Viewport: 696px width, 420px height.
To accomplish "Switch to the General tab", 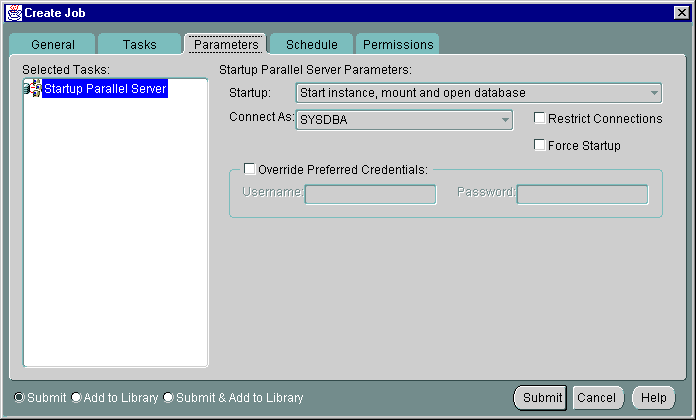I will (53, 45).
